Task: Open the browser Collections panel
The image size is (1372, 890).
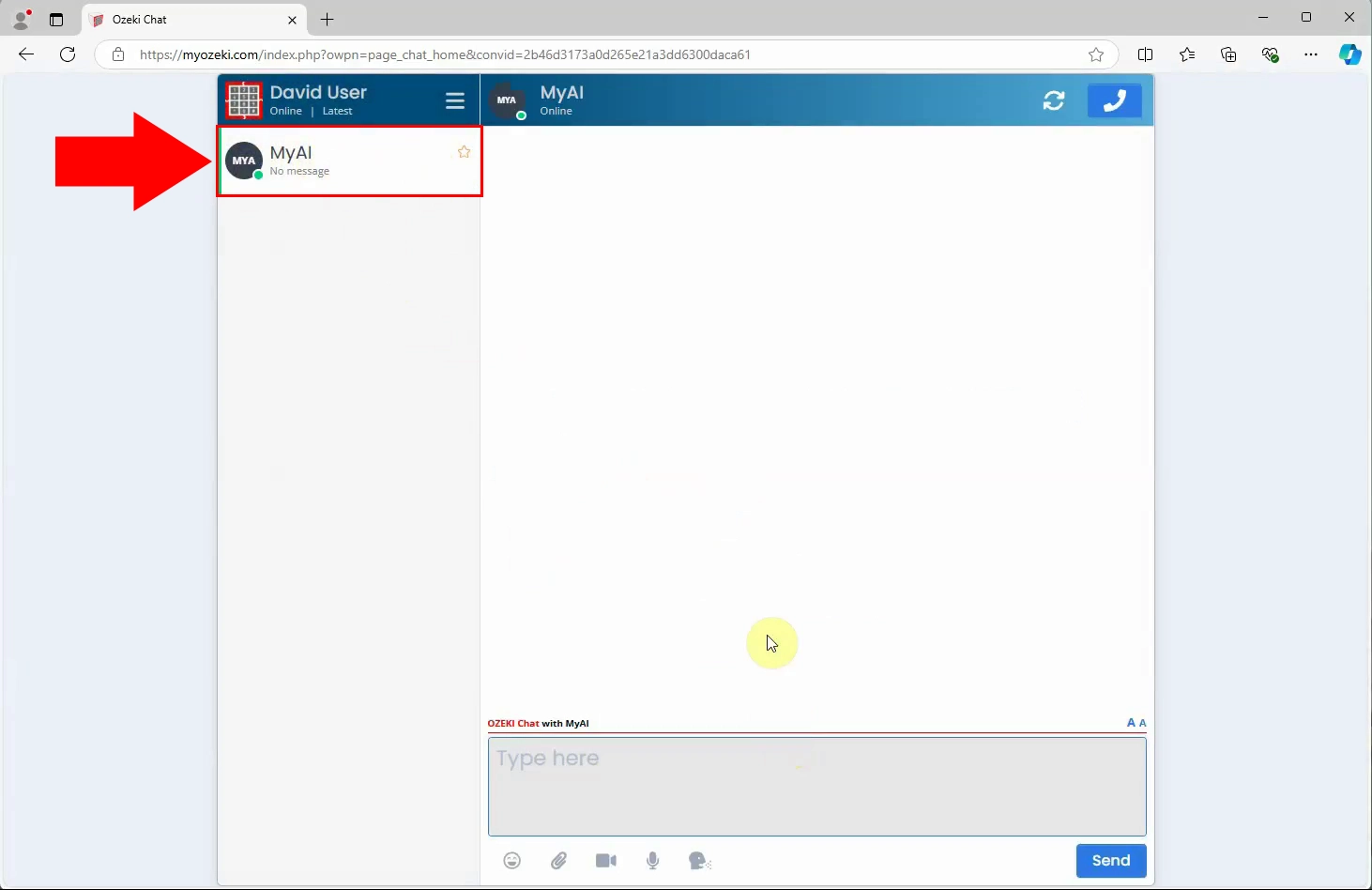Action: pyautogui.click(x=1228, y=54)
